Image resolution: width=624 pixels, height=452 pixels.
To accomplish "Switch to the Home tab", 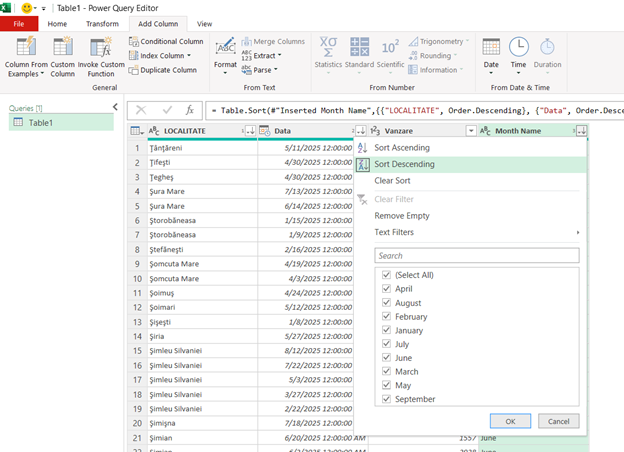I will tap(57, 24).
